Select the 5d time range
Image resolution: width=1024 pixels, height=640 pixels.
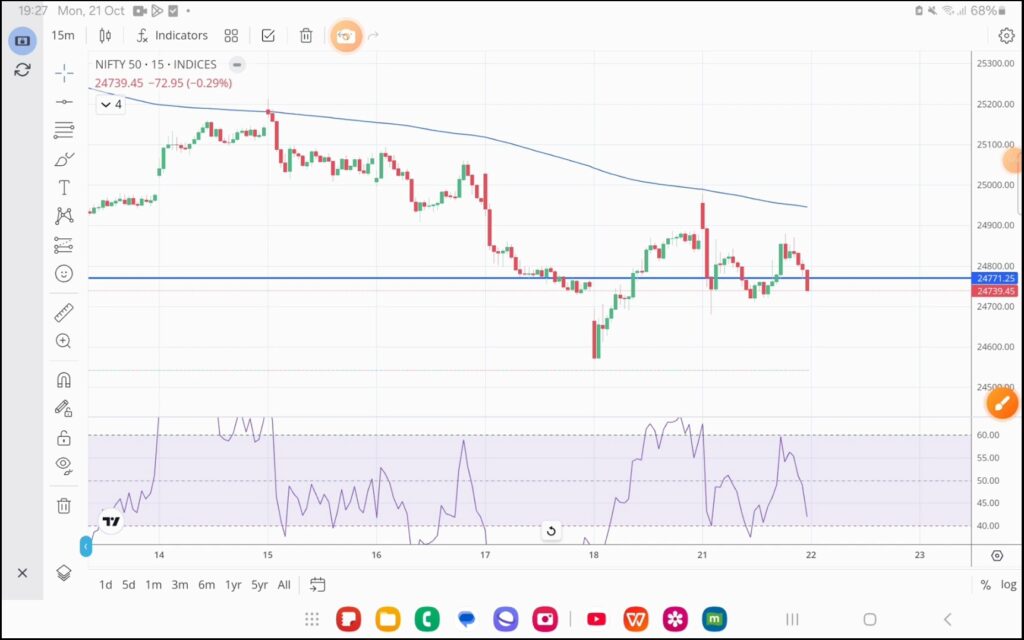129,585
